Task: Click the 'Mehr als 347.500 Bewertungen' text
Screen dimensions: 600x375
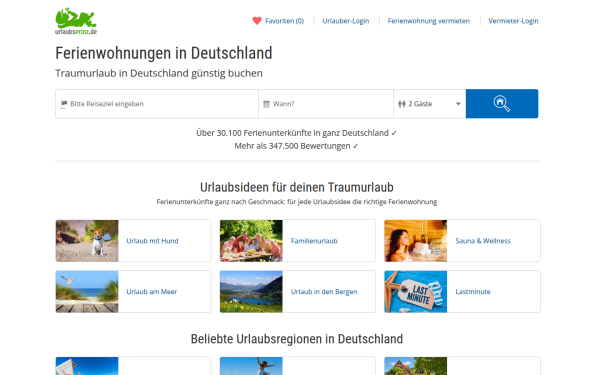Action: click(297, 146)
